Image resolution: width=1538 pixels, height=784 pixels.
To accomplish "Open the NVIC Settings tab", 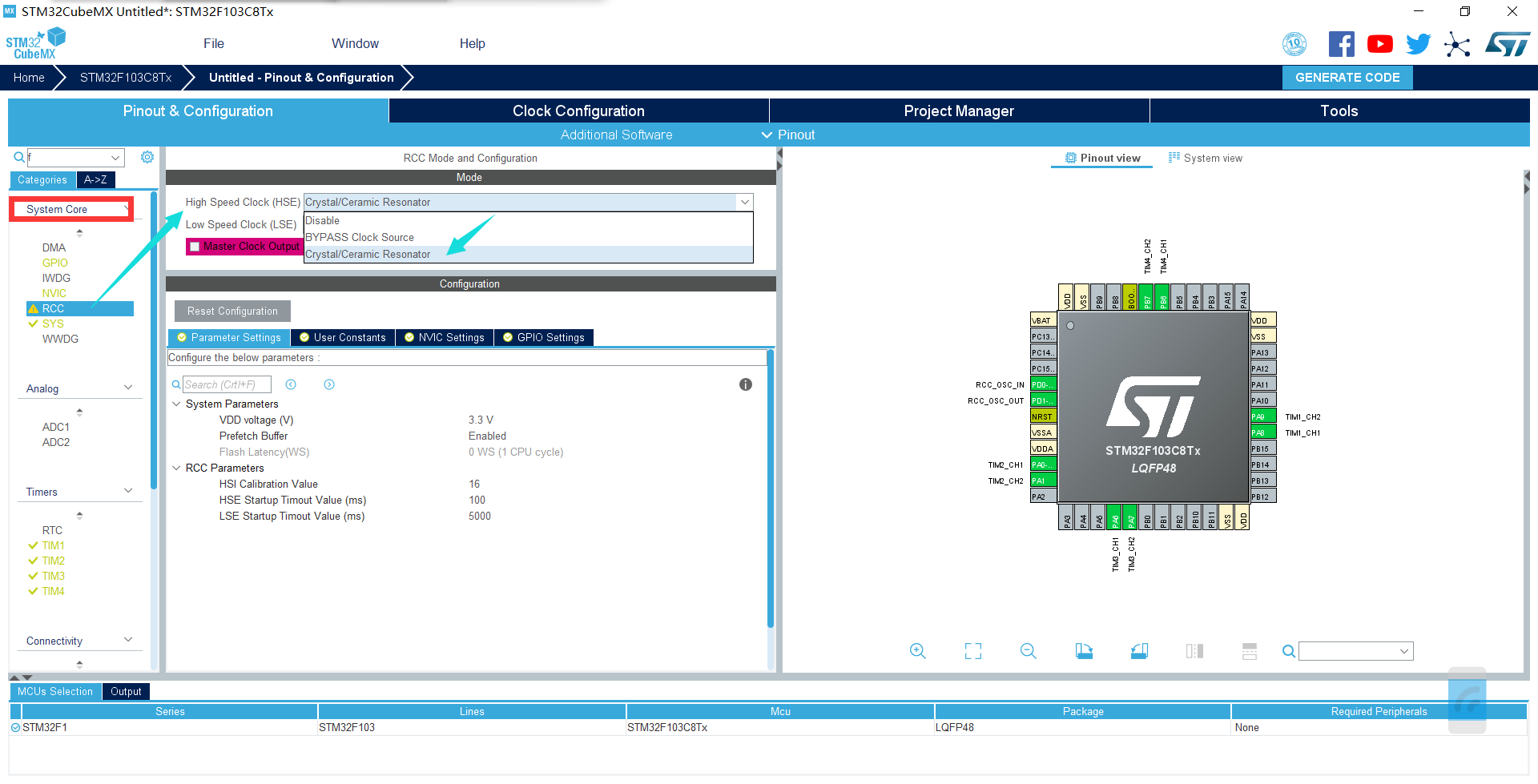I will coord(445,337).
